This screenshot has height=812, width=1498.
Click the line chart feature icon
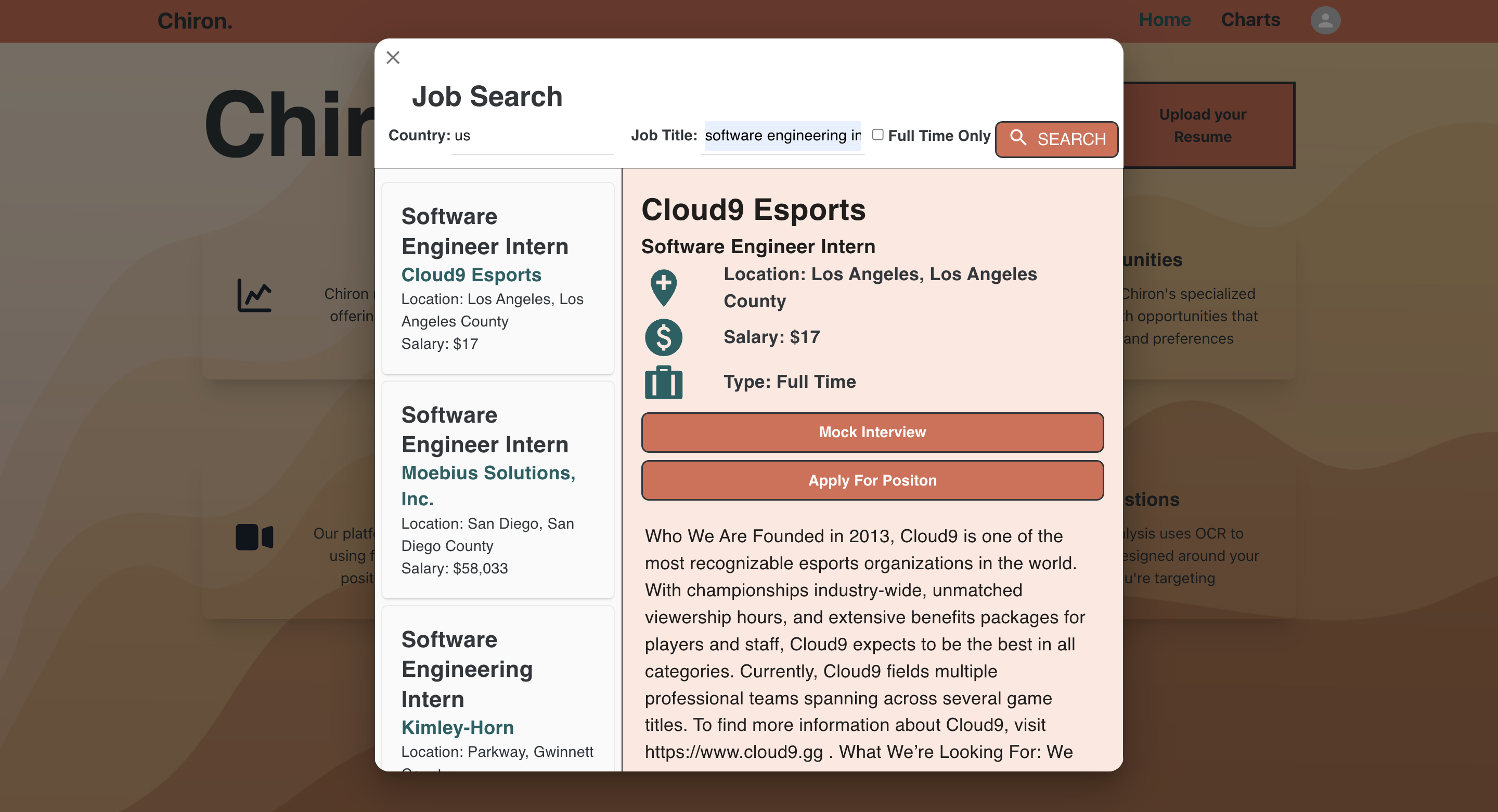click(x=254, y=295)
